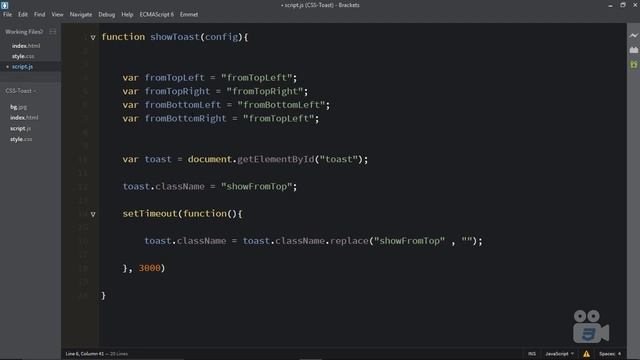640x360 pixels.
Task: Minimize the Brackets window
Action: pos(610,5)
